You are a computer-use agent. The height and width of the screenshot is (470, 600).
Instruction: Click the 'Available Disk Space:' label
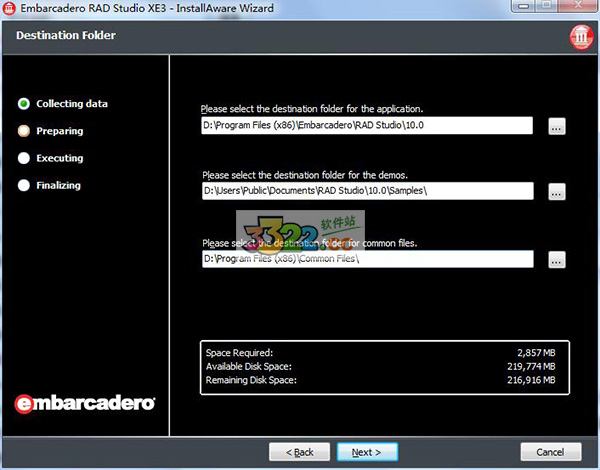(x=249, y=366)
